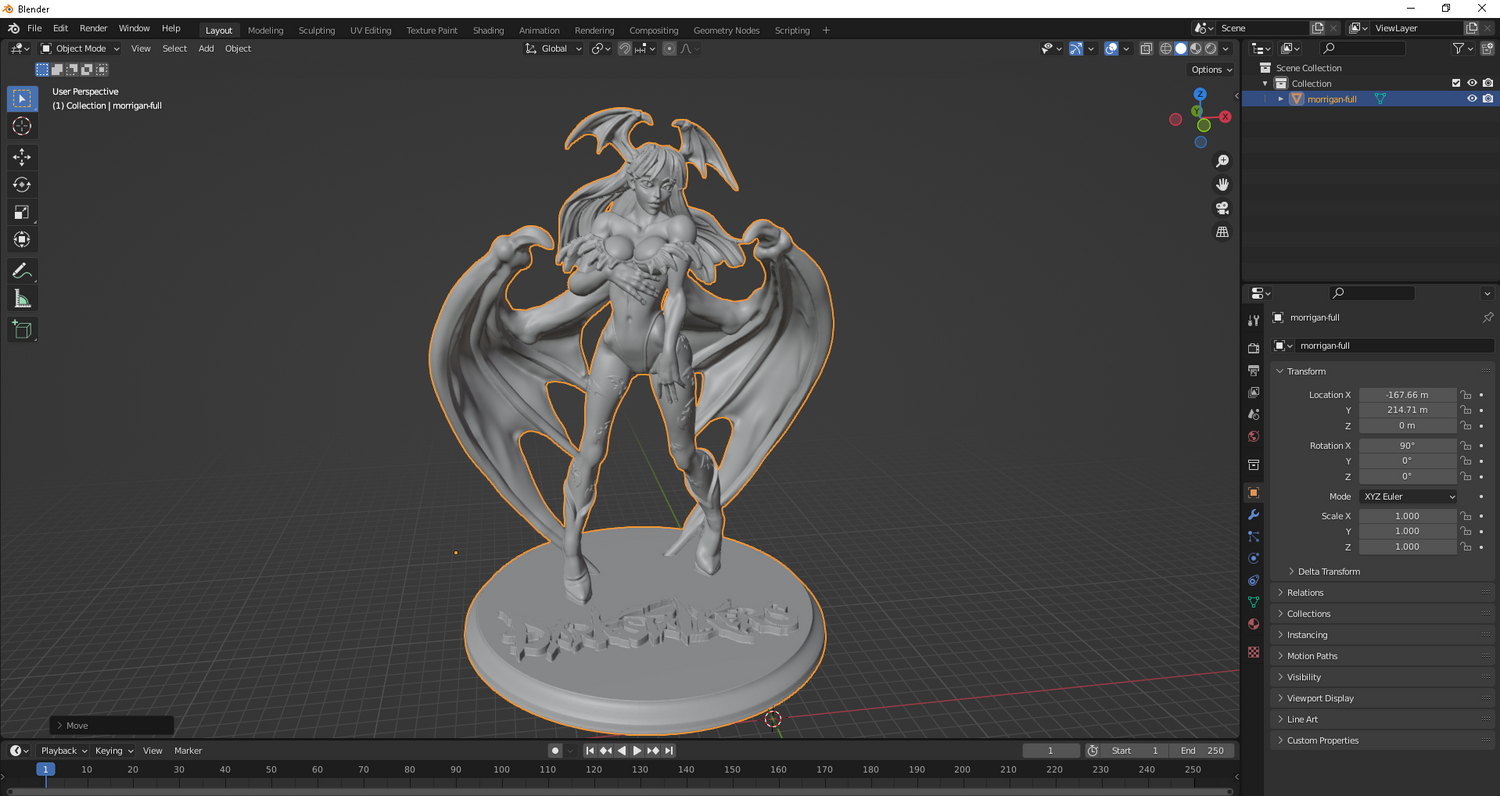Select the Add Cube tool
The width and height of the screenshot is (1500, 796).
pos(22,329)
